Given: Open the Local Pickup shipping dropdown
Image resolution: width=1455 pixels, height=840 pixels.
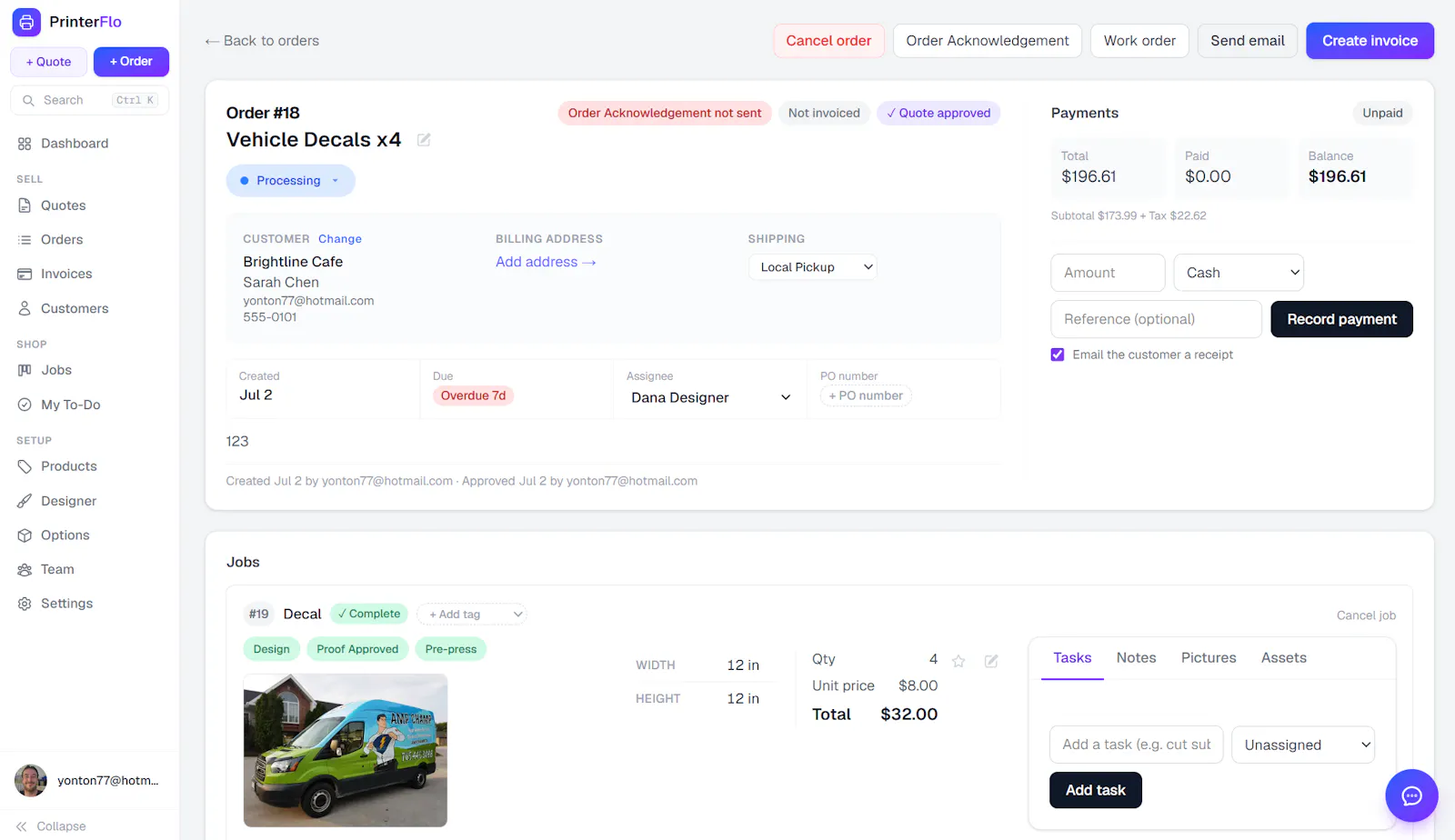Looking at the screenshot, I should point(813,267).
